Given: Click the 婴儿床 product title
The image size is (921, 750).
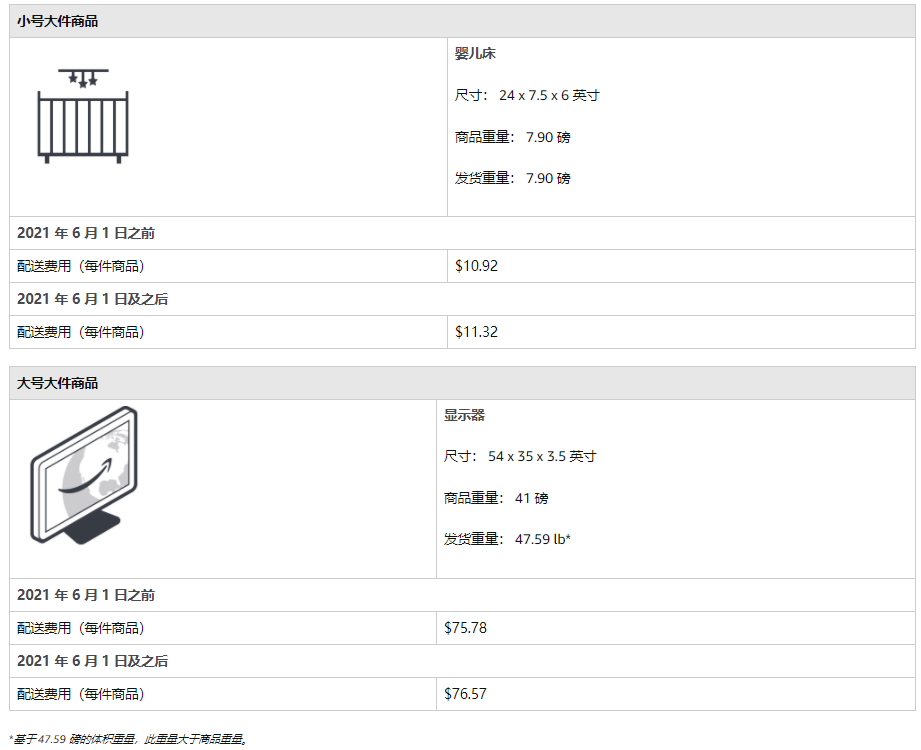Looking at the screenshot, I should (475, 54).
